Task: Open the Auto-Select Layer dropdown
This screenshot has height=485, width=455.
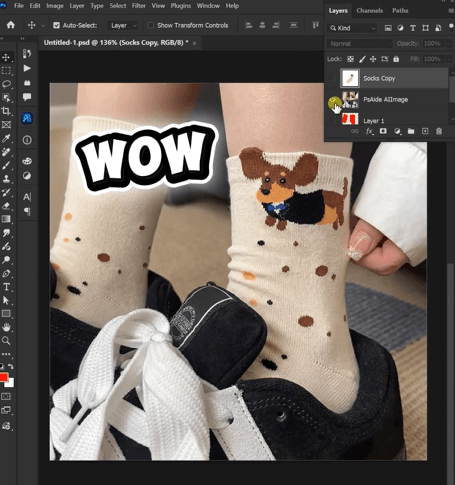Action: (123, 26)
